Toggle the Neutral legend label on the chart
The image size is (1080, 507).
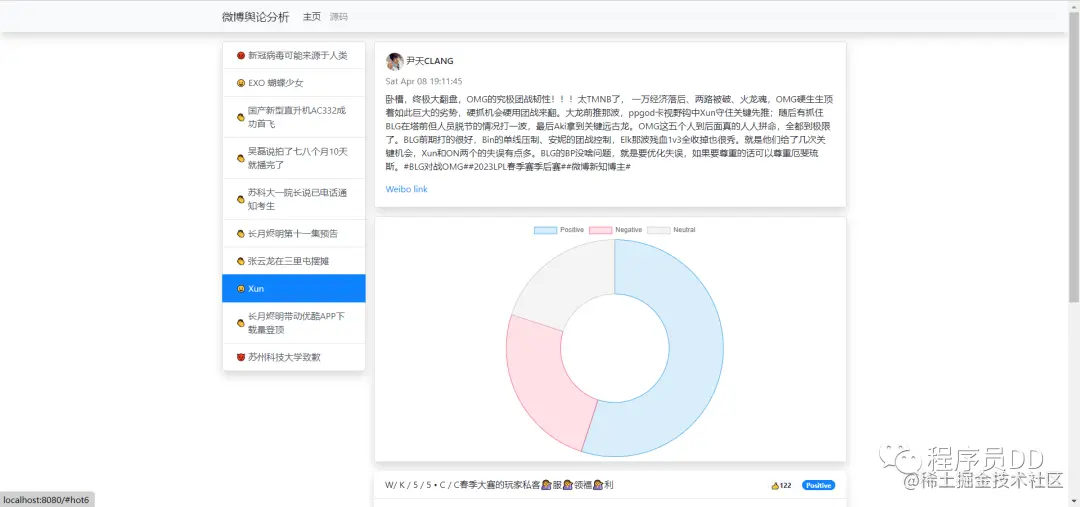(684, 229)
